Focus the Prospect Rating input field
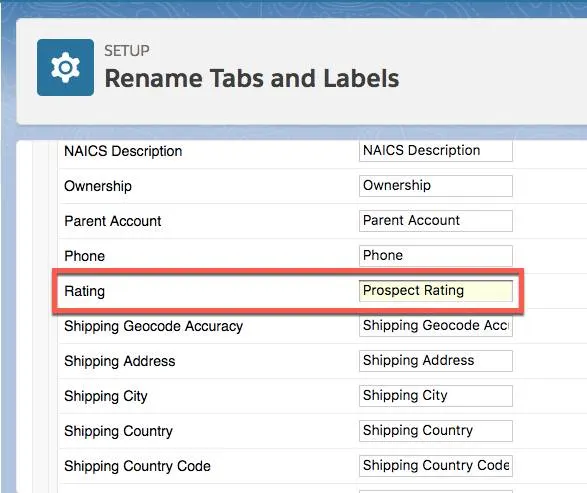The image size is (587, 493). coord(436,291)
